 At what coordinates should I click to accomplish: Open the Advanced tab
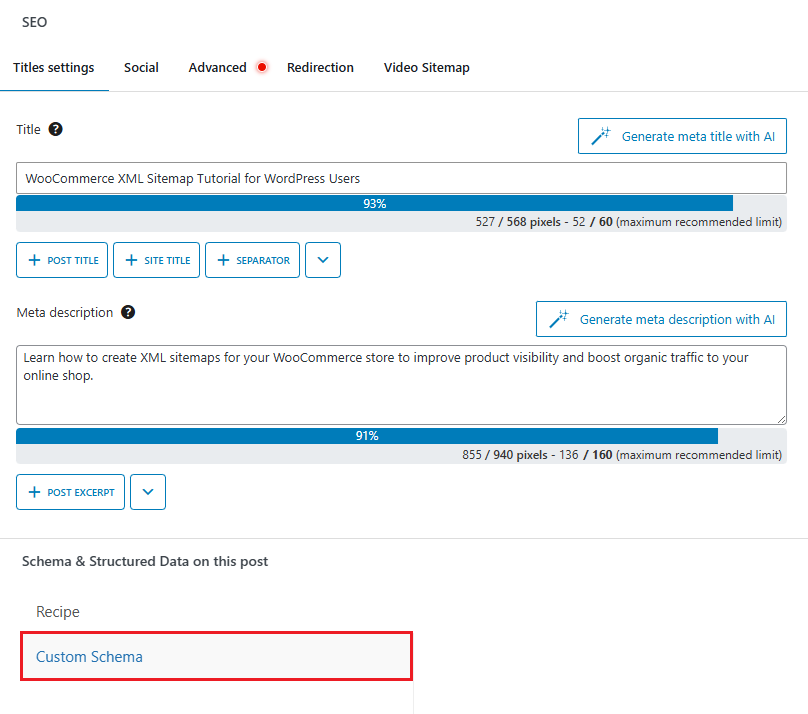coord(217,68)
